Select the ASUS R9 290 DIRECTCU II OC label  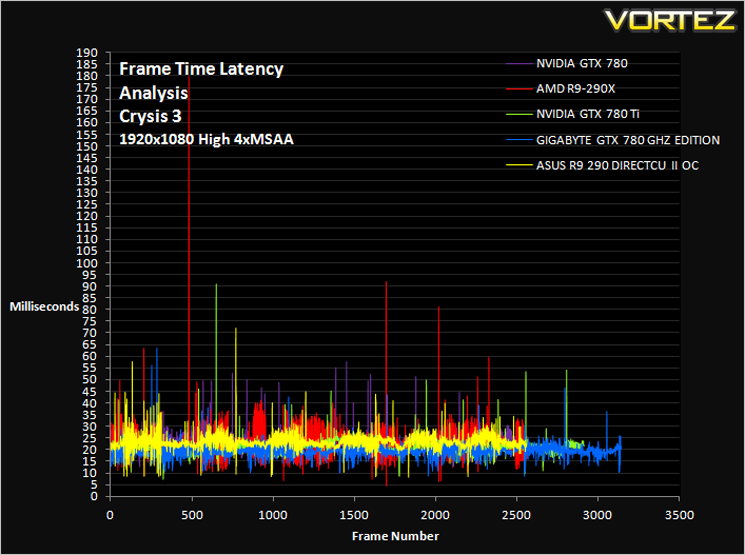pos(618,165)
